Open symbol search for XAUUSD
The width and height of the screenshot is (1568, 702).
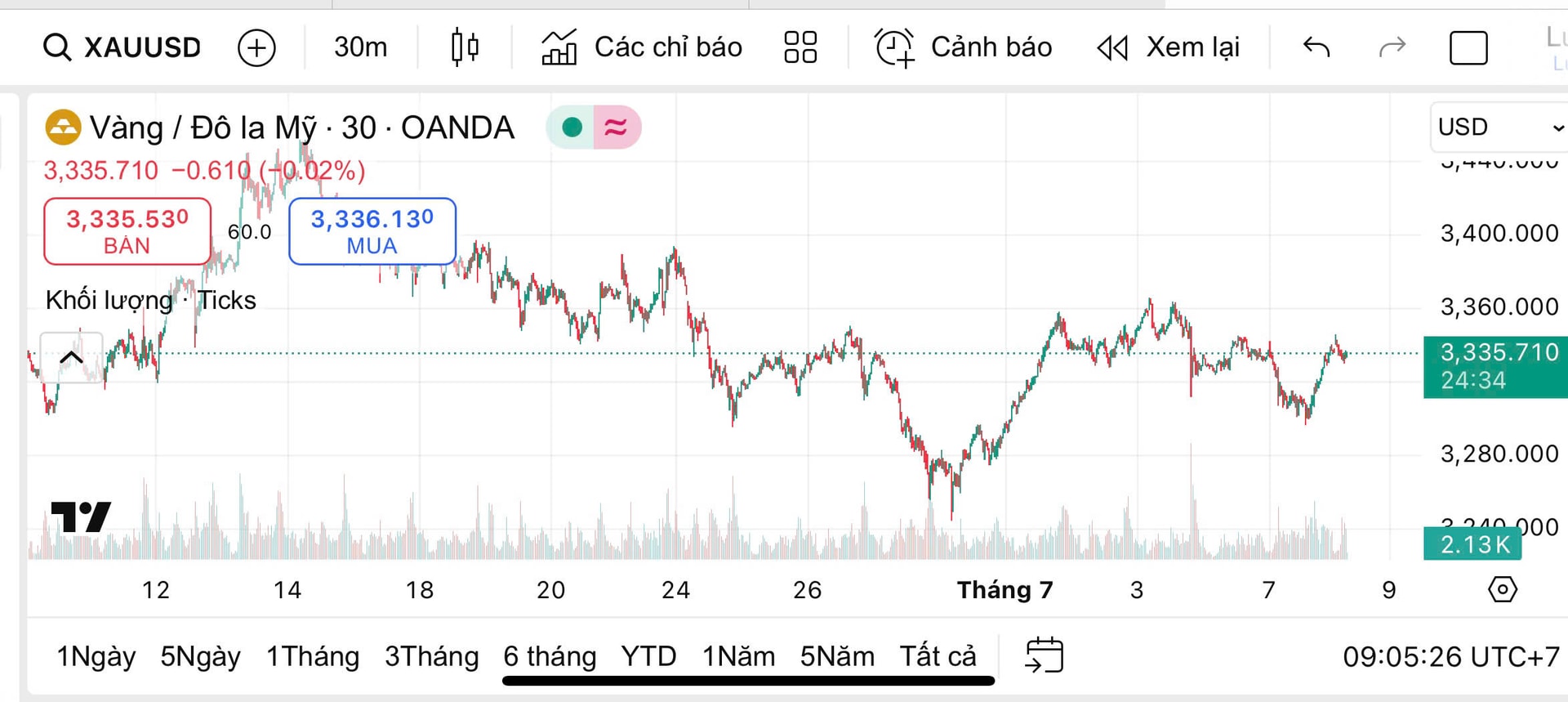[x=122, y=47]
